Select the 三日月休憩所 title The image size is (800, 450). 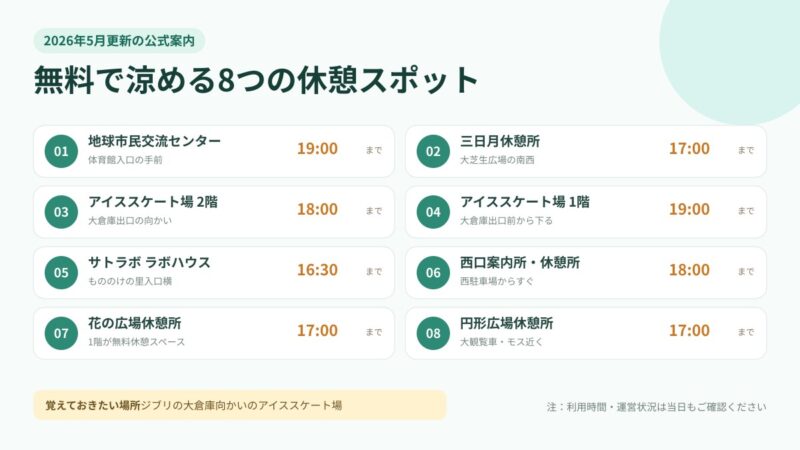[x=500, y=141]
